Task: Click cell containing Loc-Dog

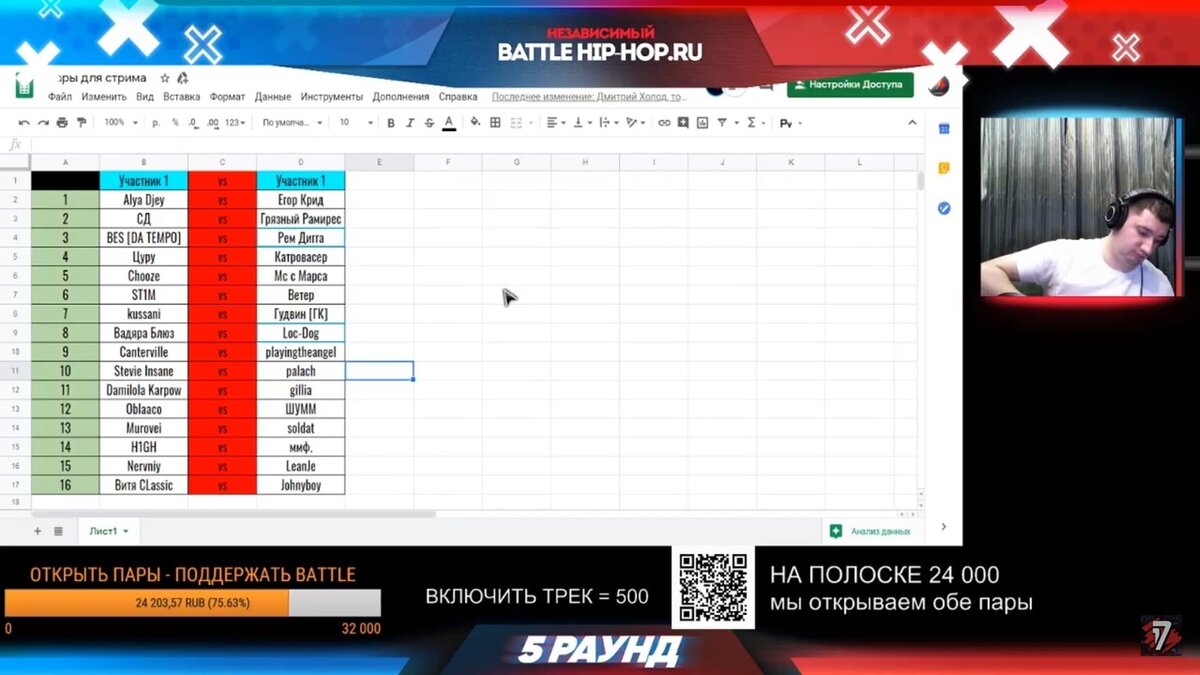Action: tap(301, 333)
